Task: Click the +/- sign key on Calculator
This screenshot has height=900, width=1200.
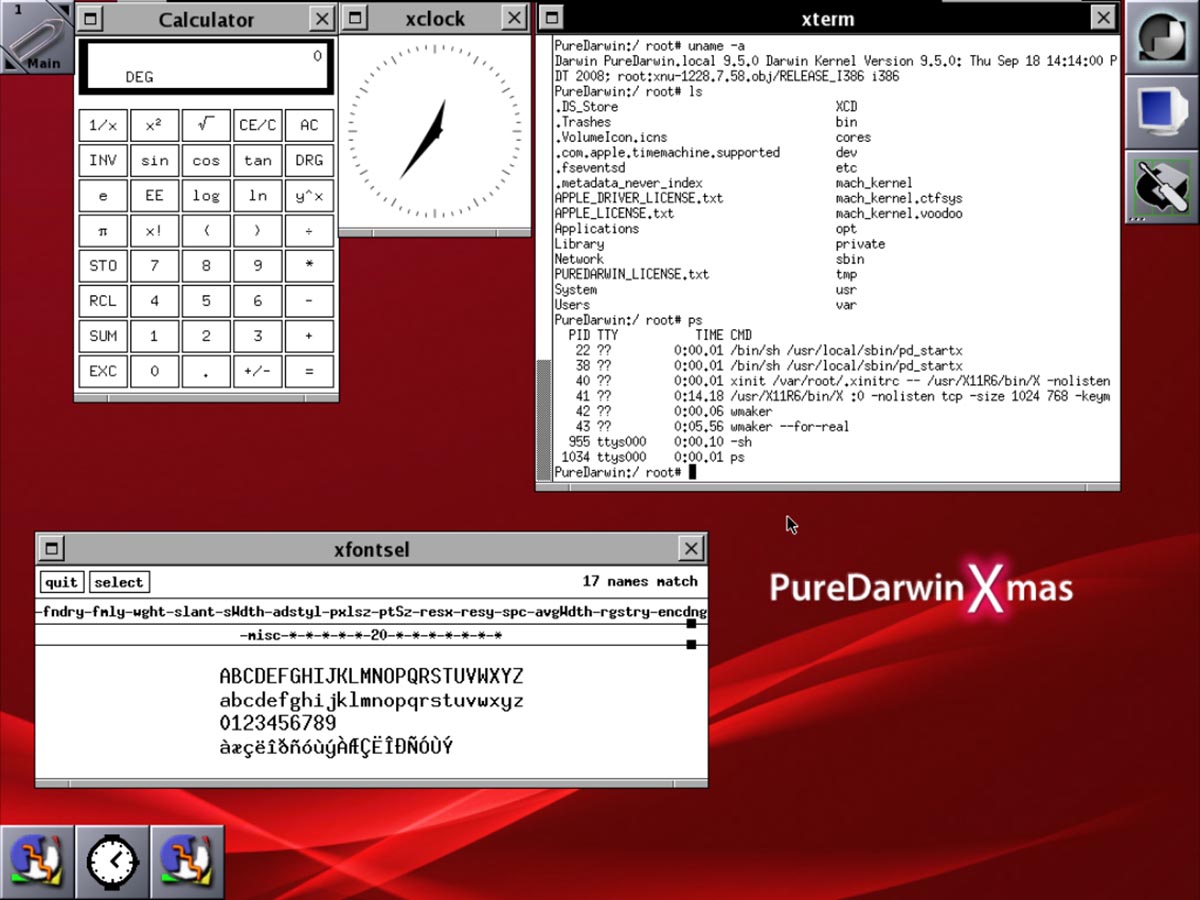Action: (257, 371)
